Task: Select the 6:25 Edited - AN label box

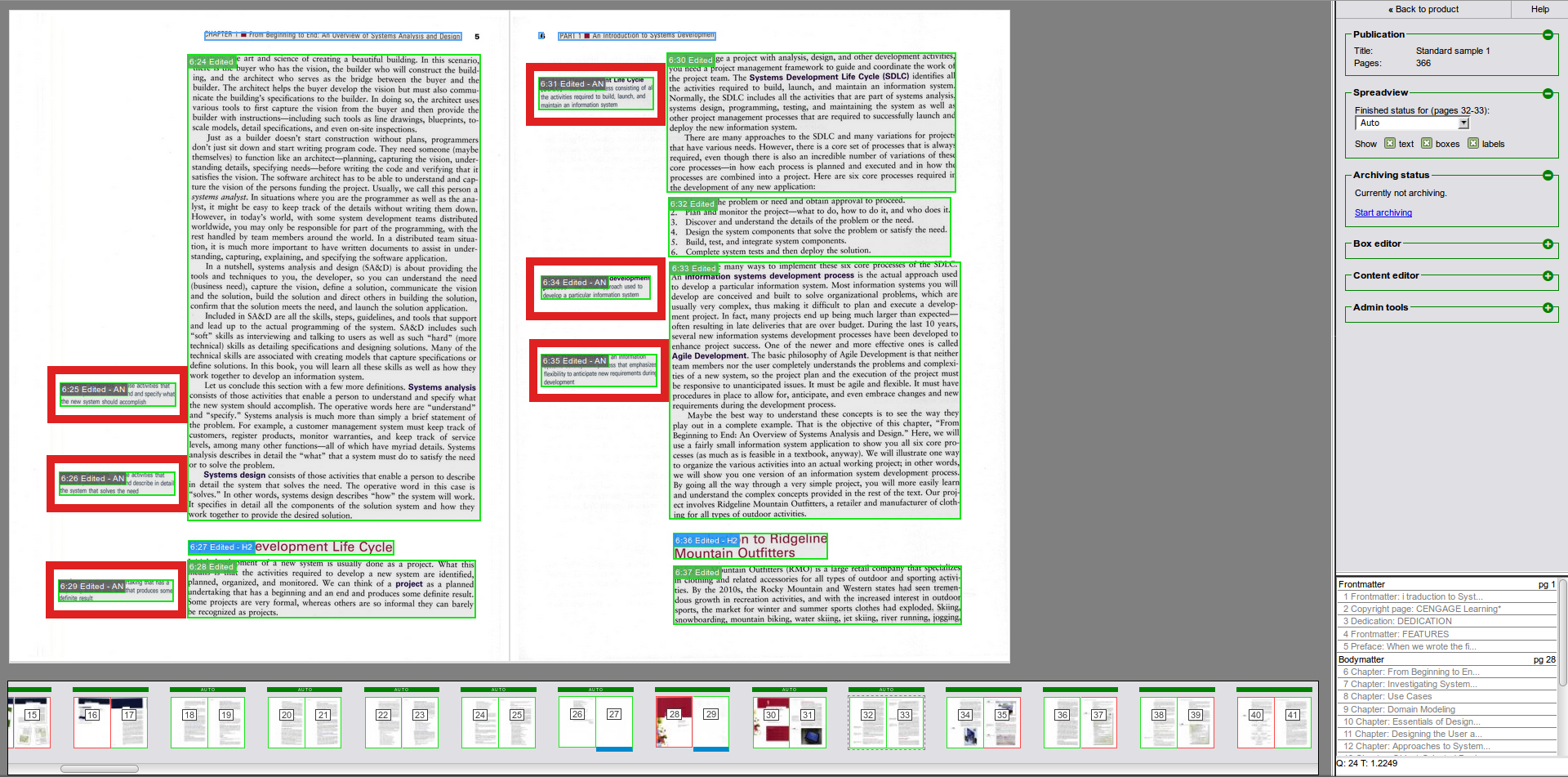Action: click(93, 390)
